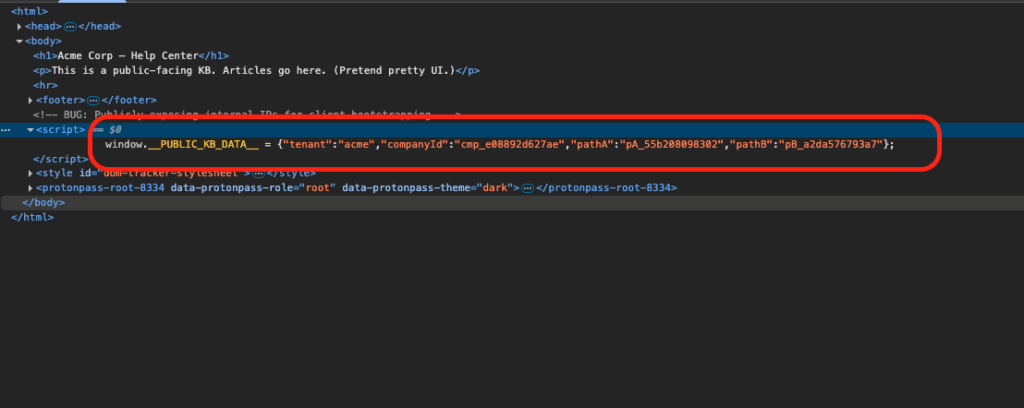Select the opening html tag

[x=29, y=12]
